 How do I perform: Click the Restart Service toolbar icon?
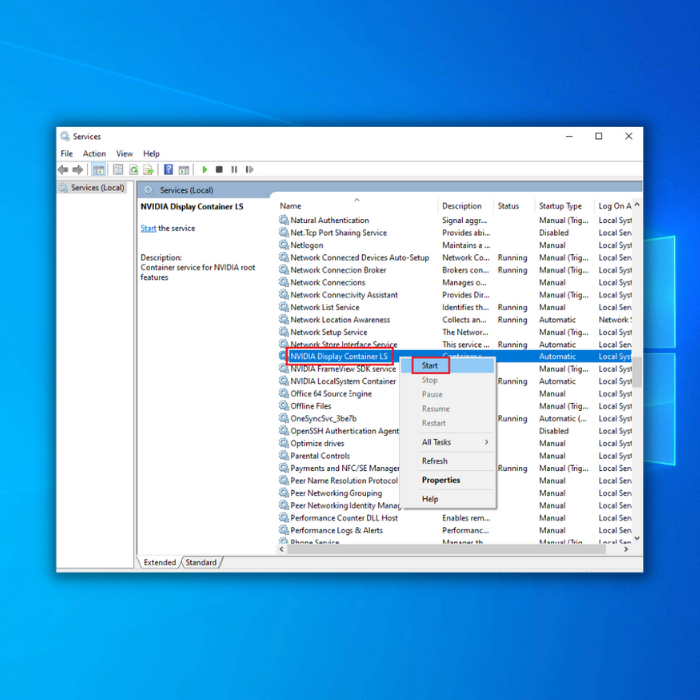(x=250, y=170)
